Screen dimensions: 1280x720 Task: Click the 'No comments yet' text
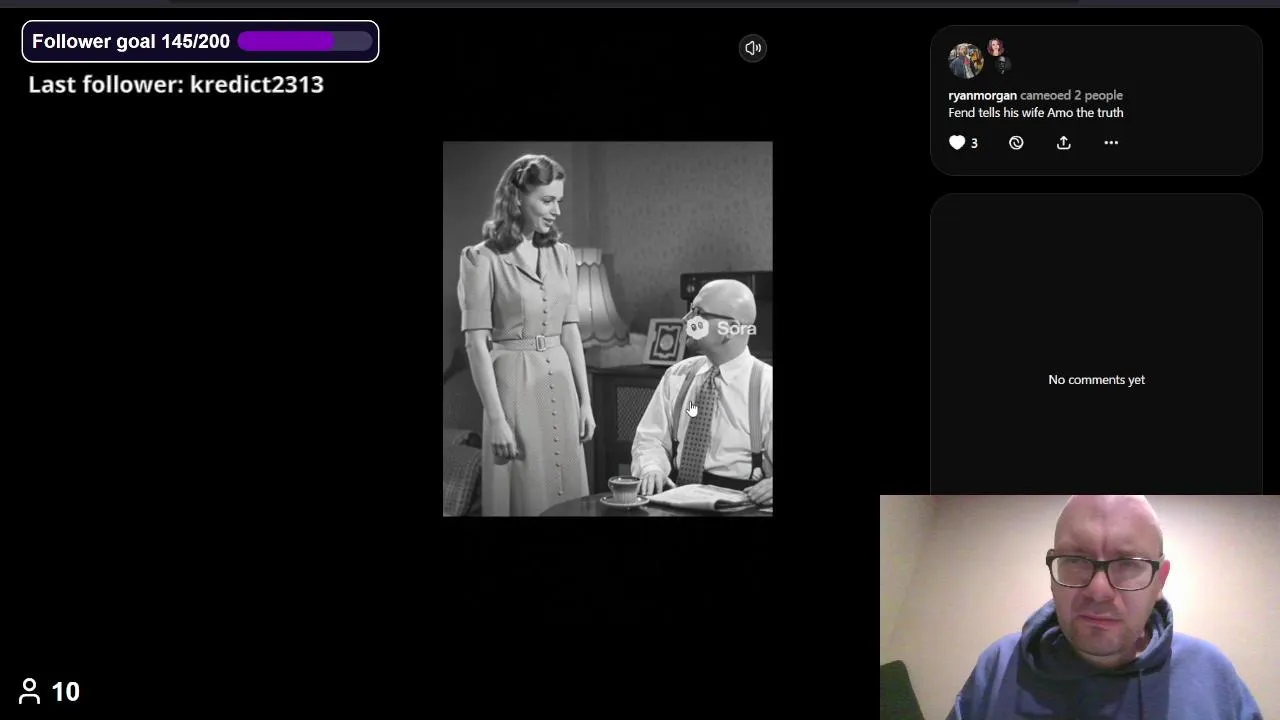tap(1096, 380)
